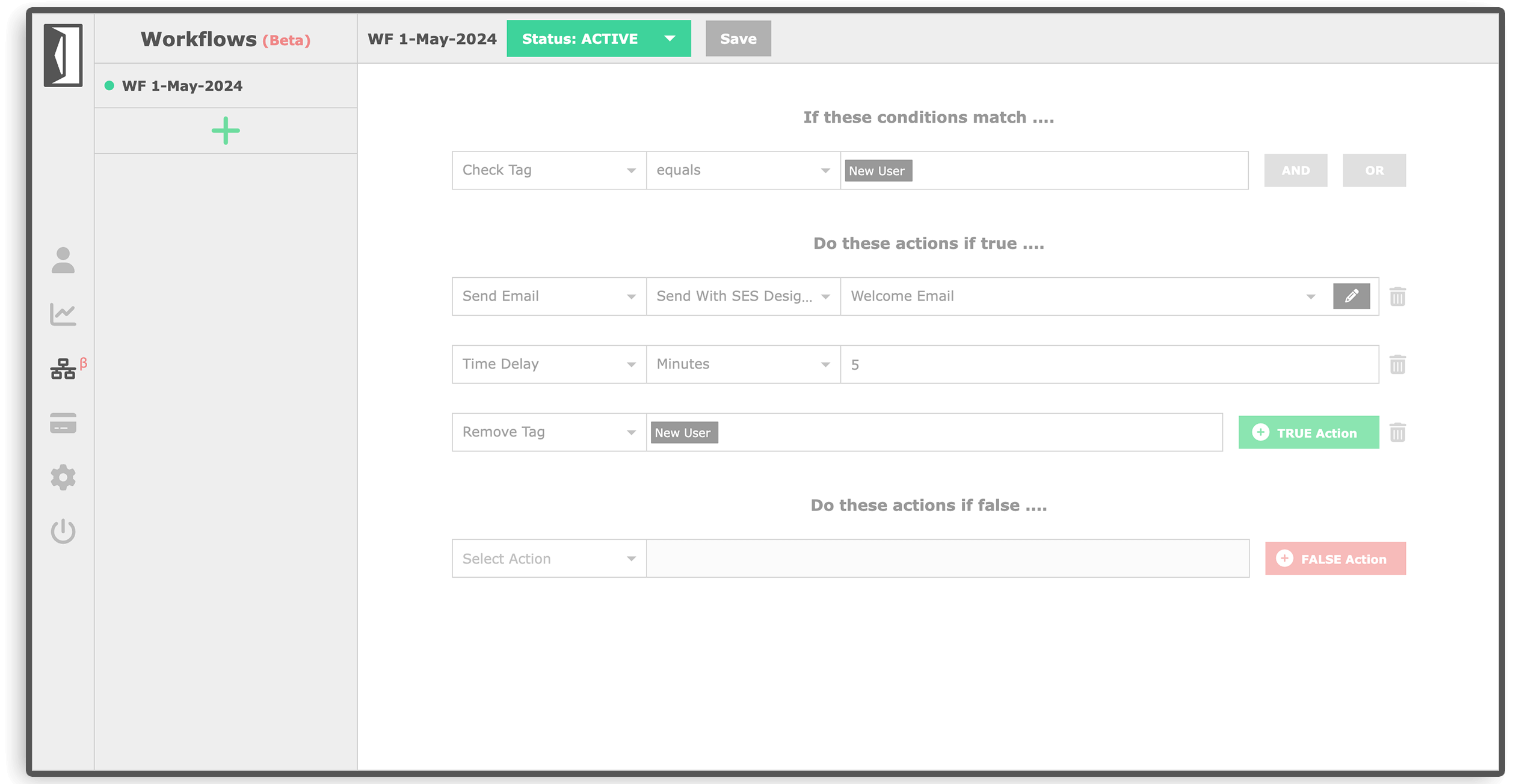The width and height of the screenshot is (1531, 784).
Task: Select the workflow nodes icon
Action: (x=64, y=369)
